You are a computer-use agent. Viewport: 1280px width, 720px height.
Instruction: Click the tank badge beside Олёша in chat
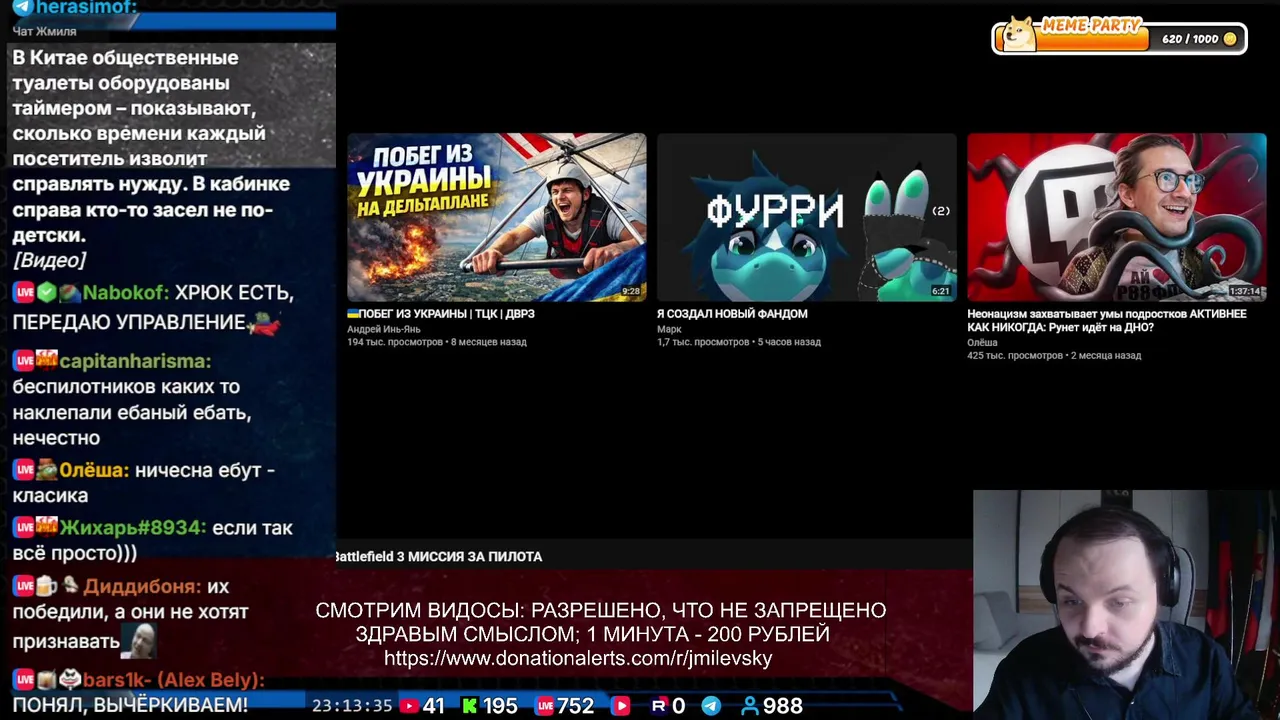(46, 470)
